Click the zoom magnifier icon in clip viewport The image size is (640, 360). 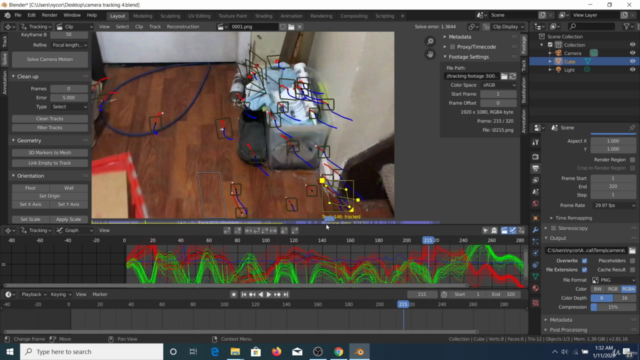pyautogui.click(x=430, y=42)
